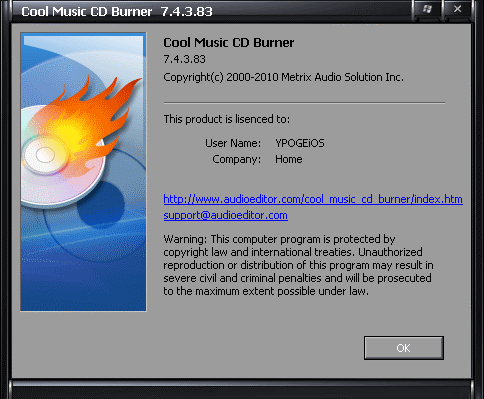Click the title bar text Cool Music CD Burner
The image size is (484, 399).
tap(86, 12)
